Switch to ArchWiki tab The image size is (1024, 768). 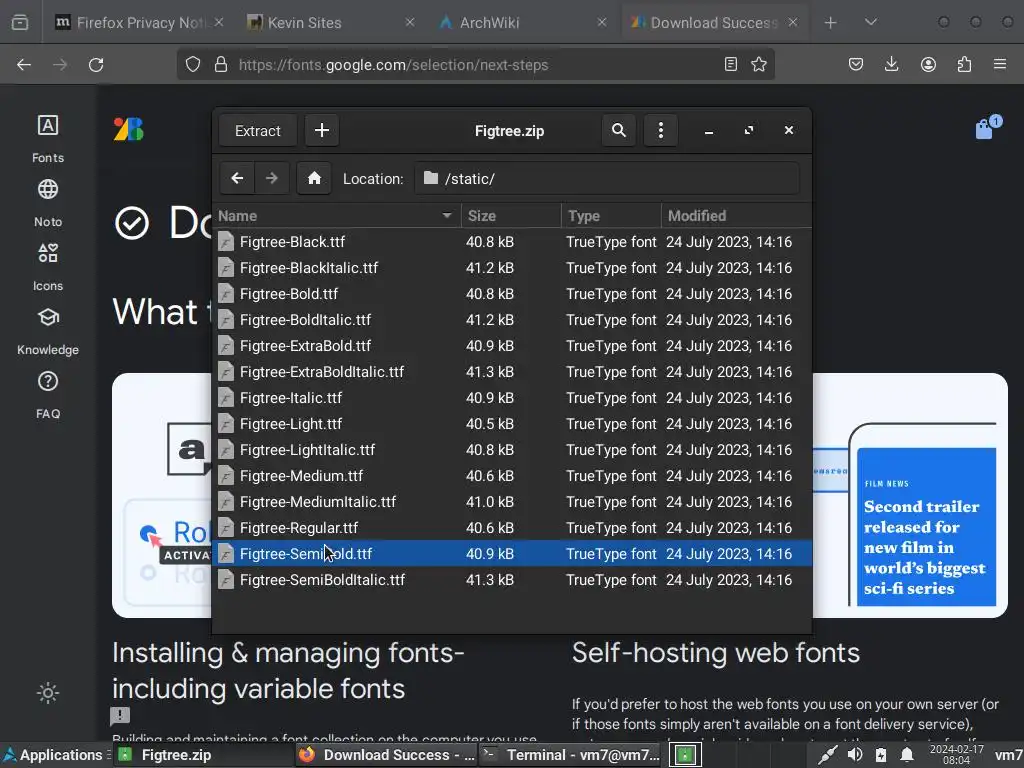[x=522, y=23]
